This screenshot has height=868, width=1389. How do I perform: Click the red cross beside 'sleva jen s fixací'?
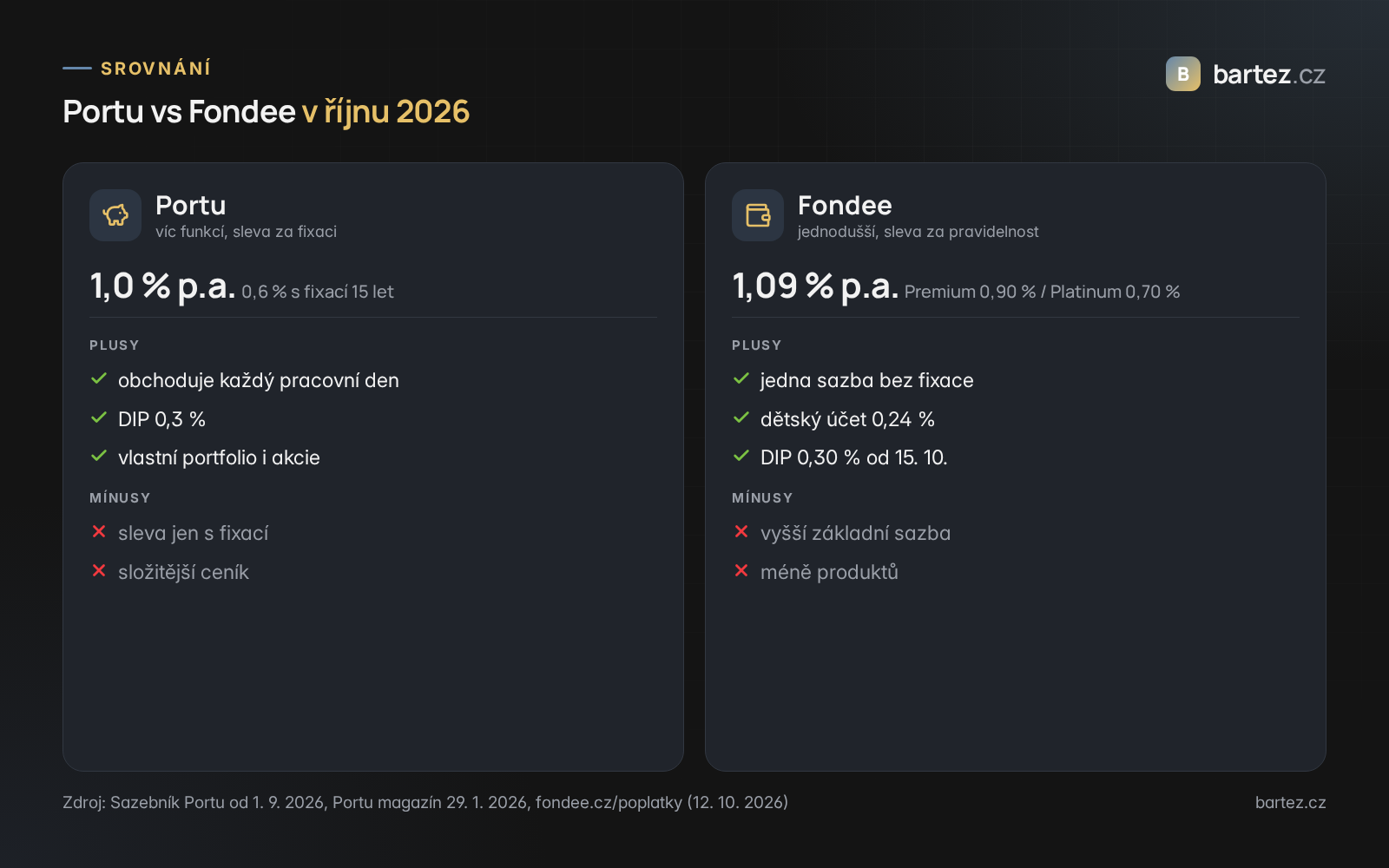pos(99,531)
